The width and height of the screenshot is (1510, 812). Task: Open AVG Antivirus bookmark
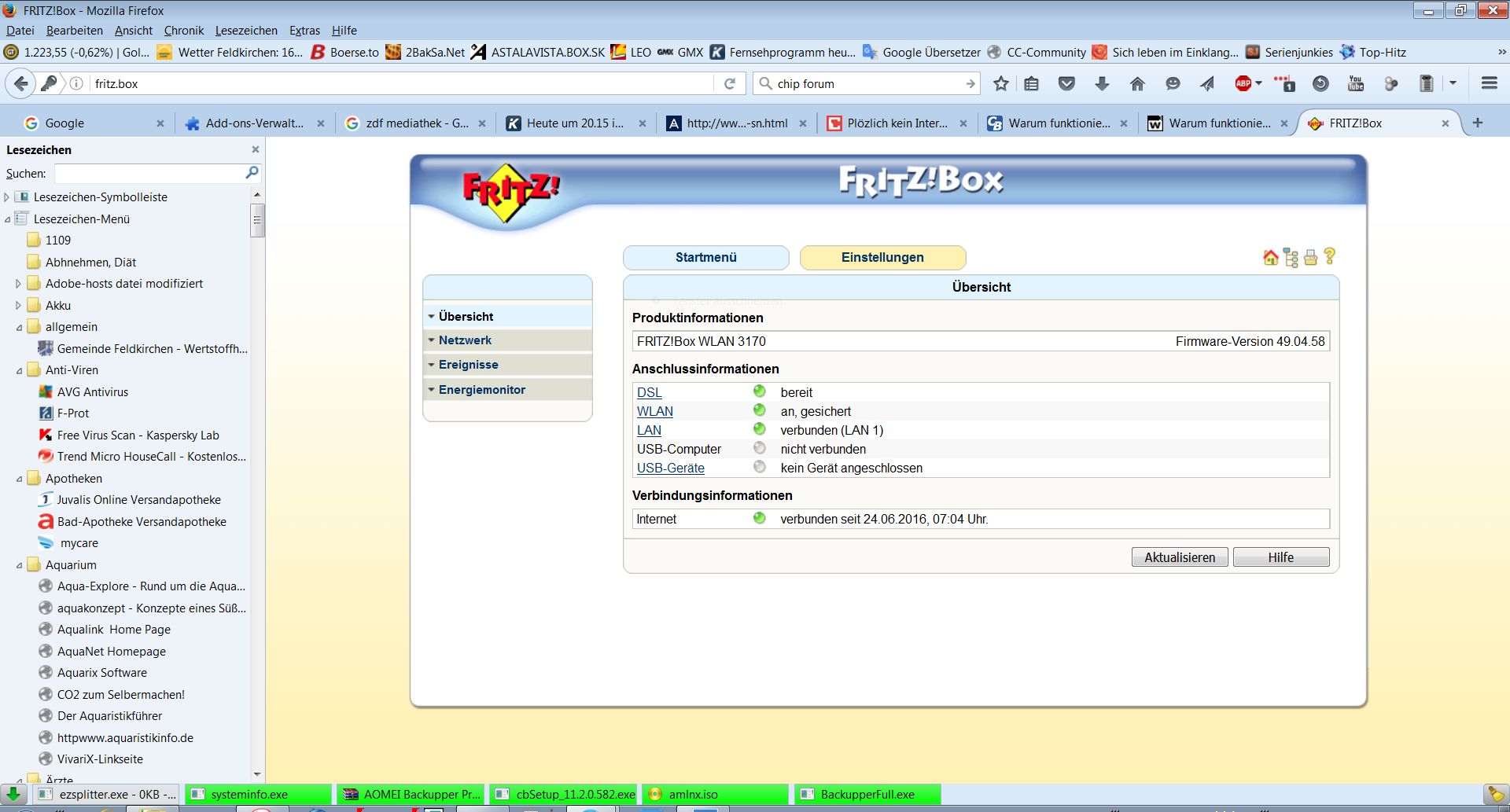[x=92, y=392]
